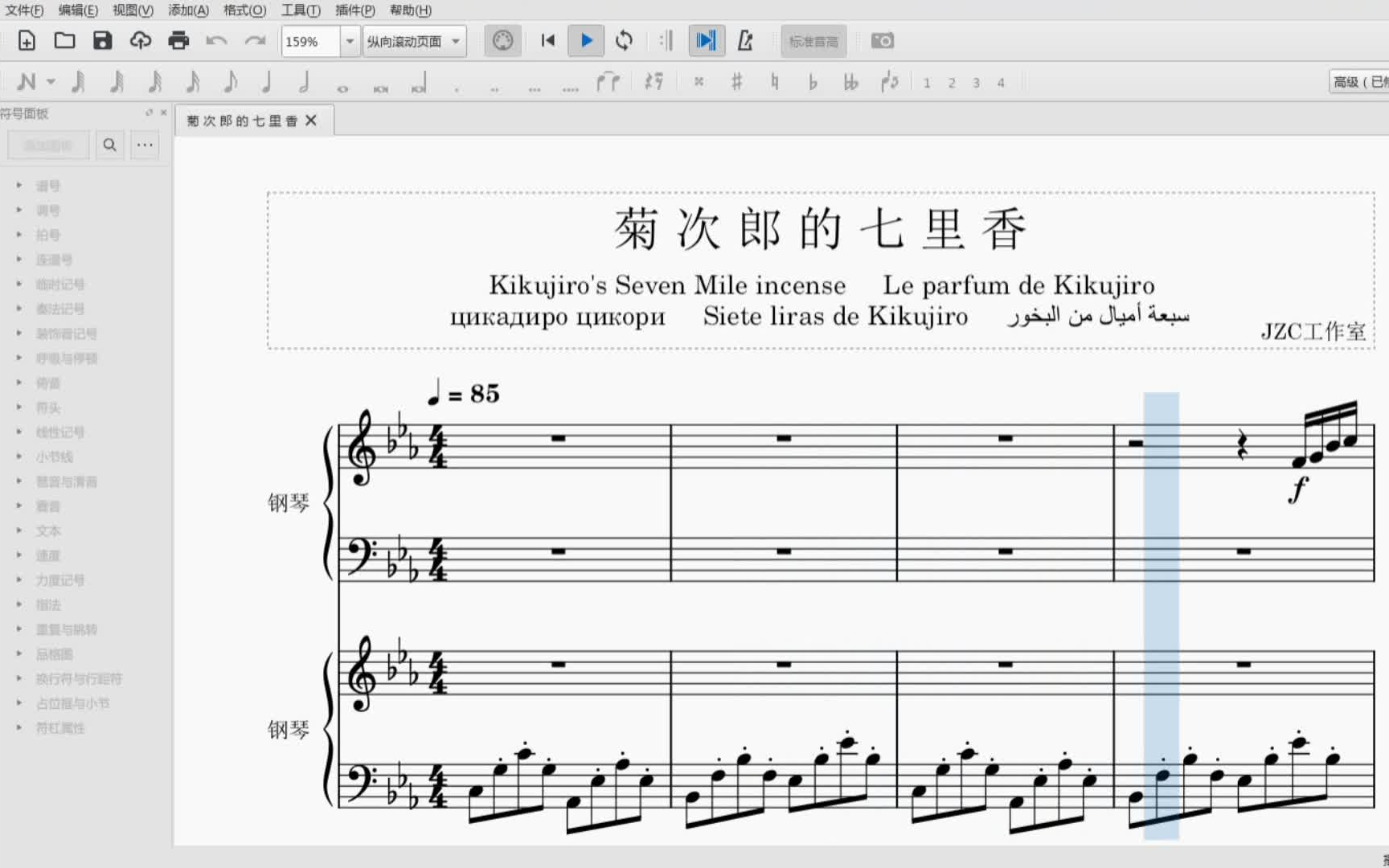The image size is (1389, 868).
Task: Rewind playback to the start
Action: [x=548, y=41]
